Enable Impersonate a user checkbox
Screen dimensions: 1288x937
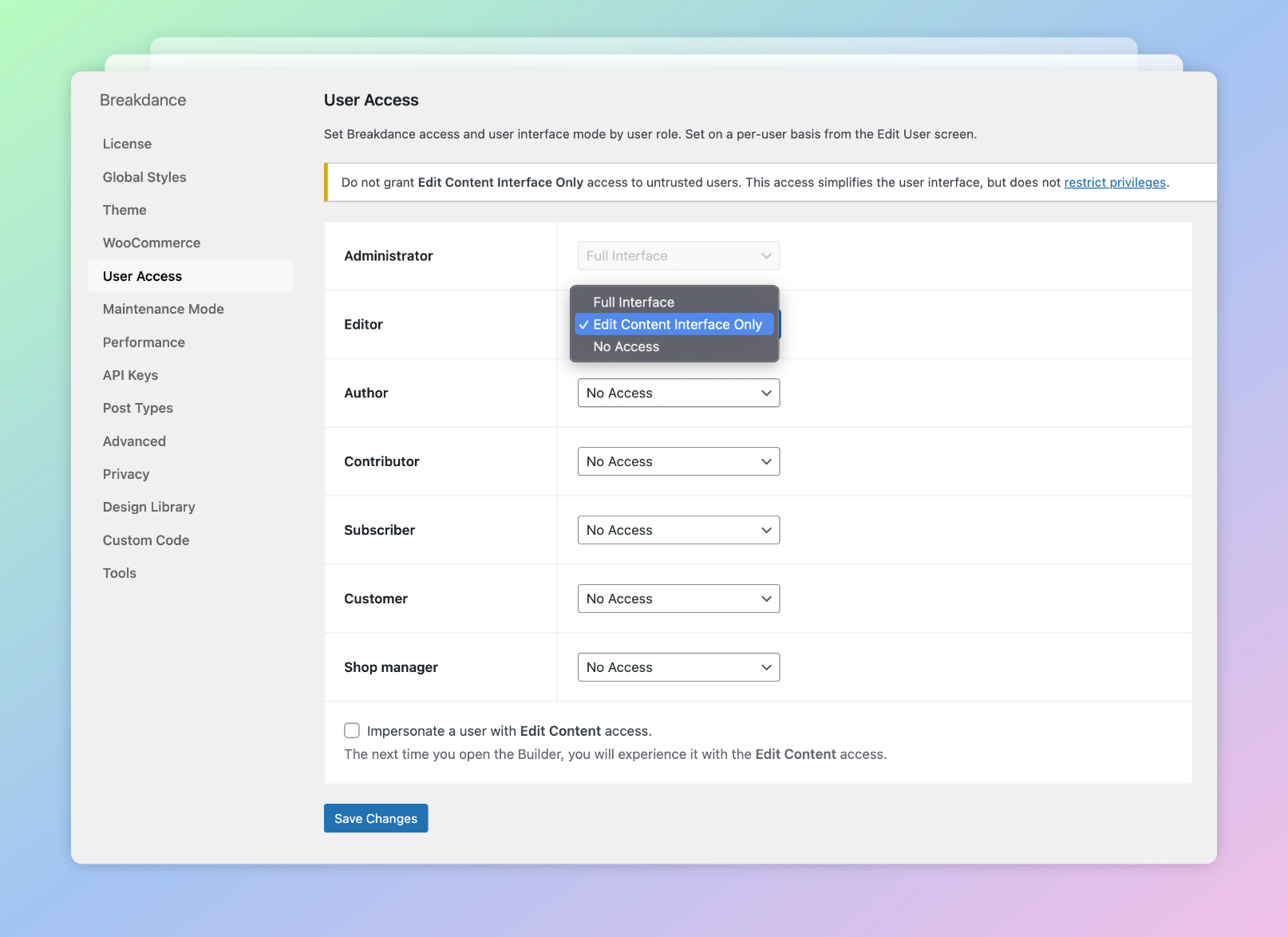coord(352,731)
